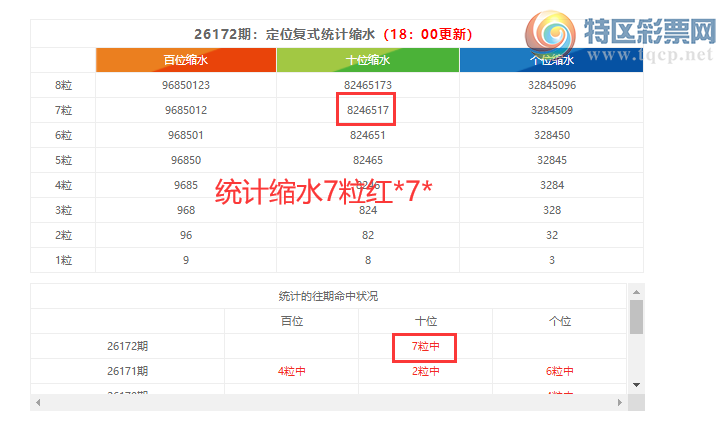
Task: Click the 4粒 row label
Action: (x=63, y=185)
